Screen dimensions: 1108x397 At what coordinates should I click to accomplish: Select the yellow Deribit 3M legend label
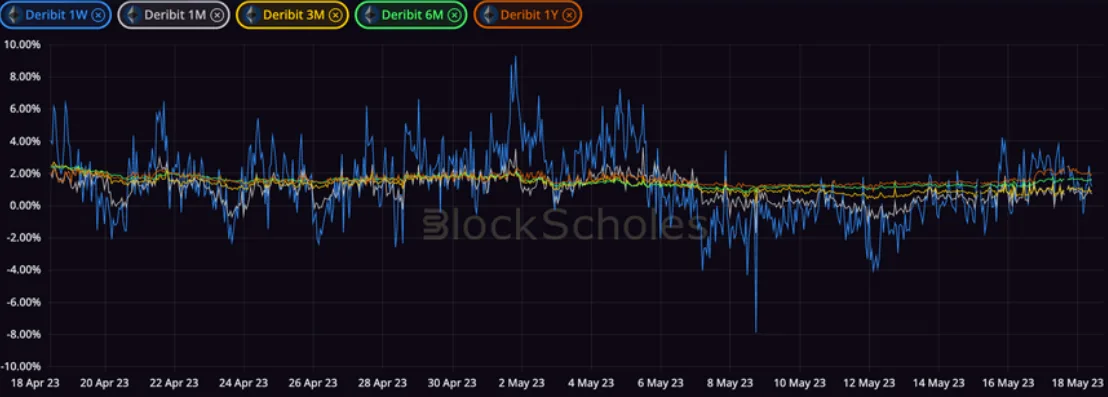(295, 14)
